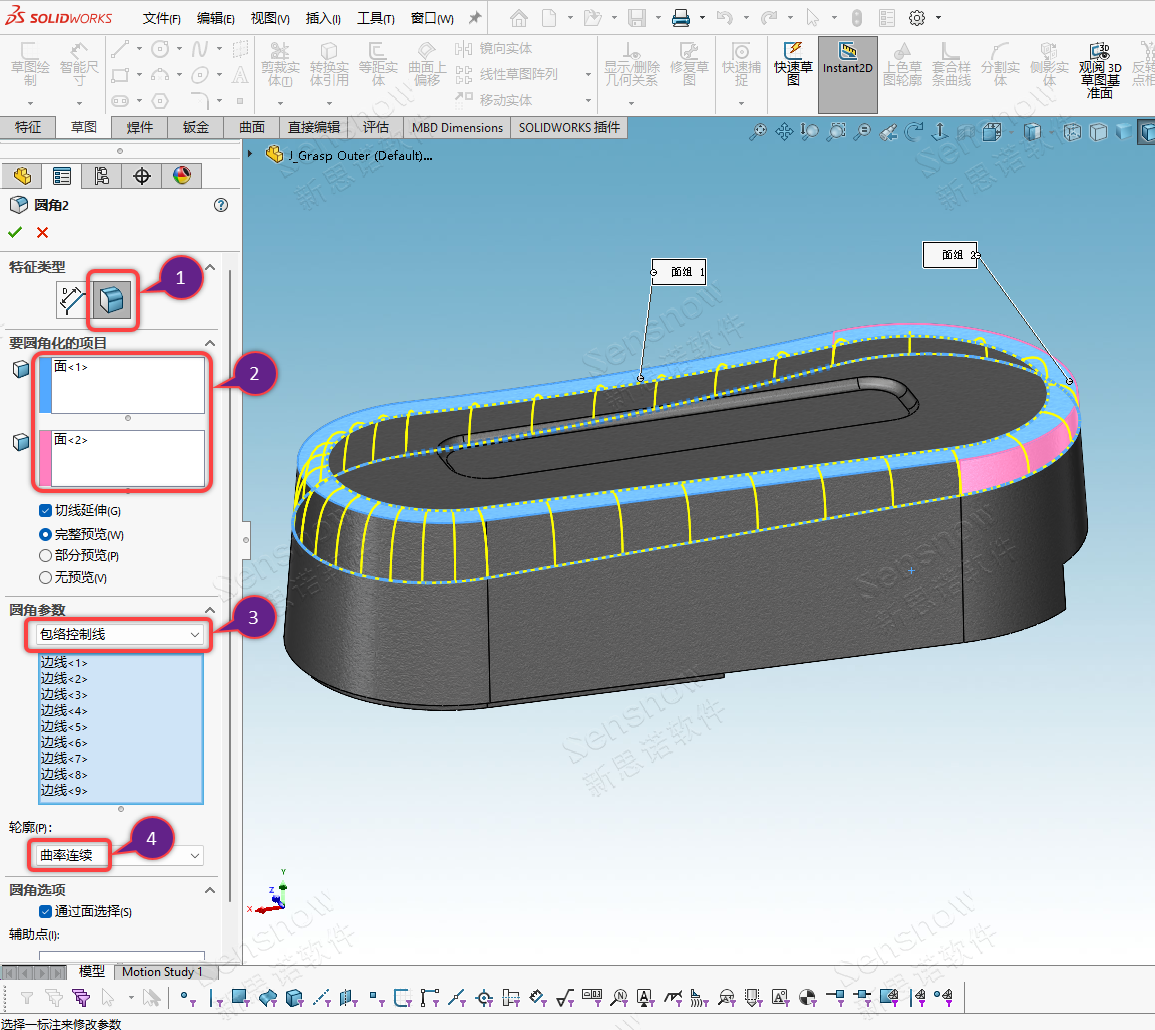Click the print icon in top toolbar
Image resolution: width=1155 pixels, height=1030 pixels.
click(x=681, y=18)
